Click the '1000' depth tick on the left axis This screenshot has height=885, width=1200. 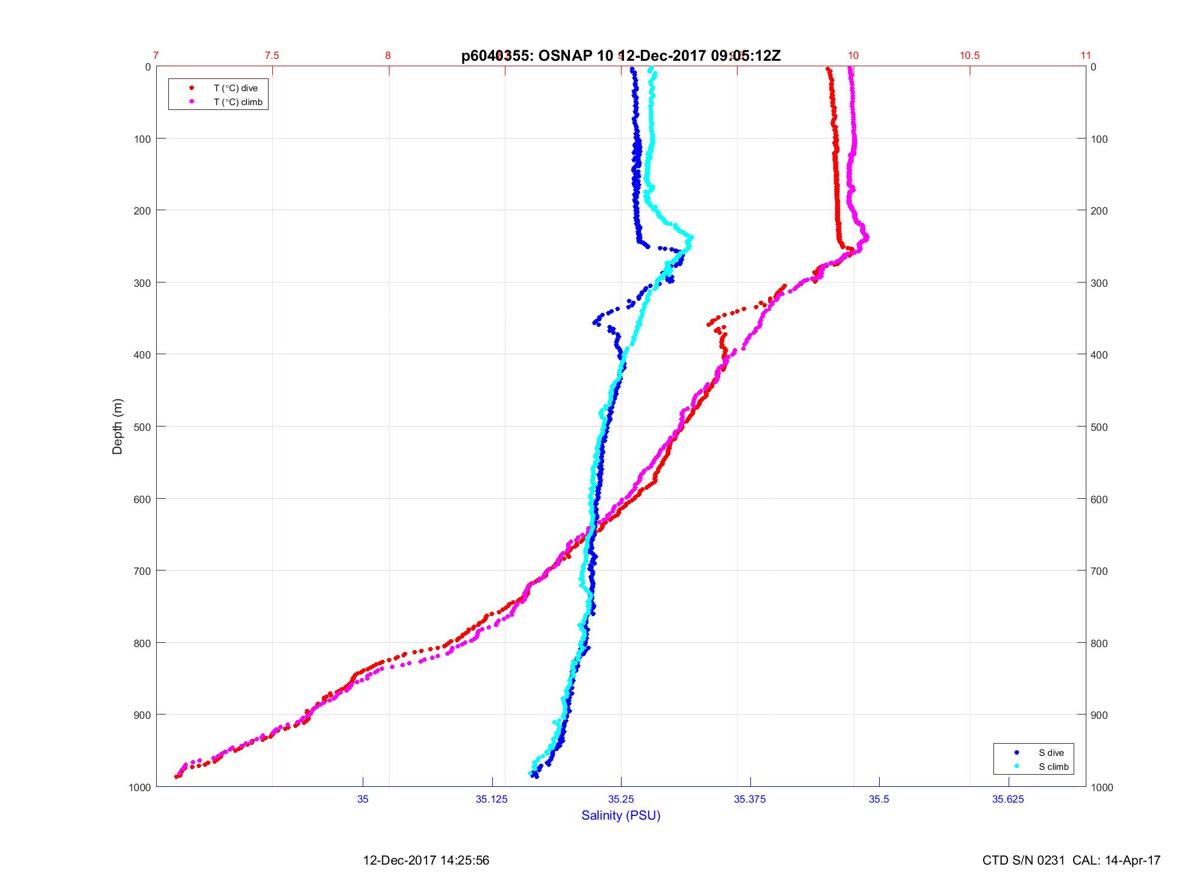click(137, 787)
